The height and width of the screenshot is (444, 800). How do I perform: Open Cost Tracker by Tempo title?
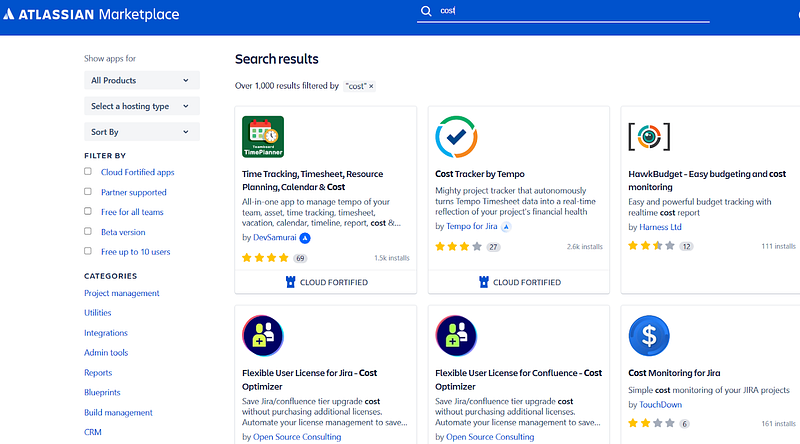click(x=480, y=174)
